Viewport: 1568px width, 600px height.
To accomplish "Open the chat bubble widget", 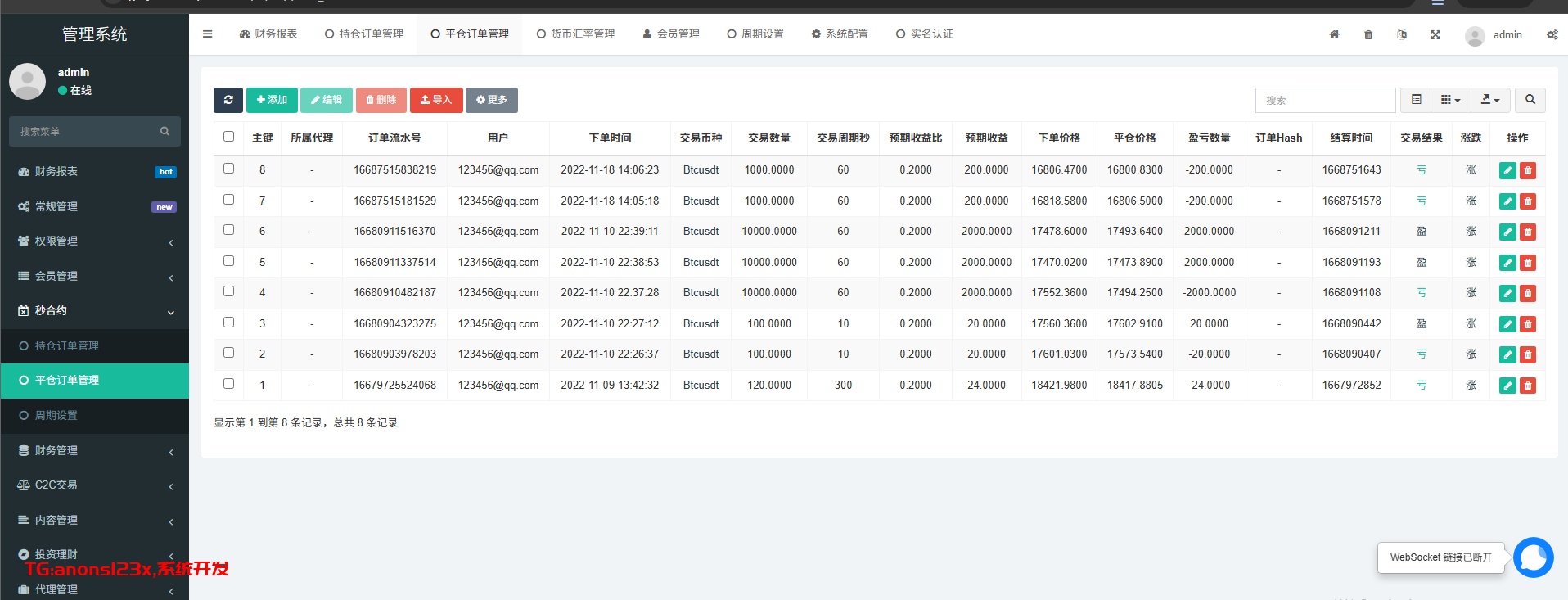I will pyautogui.click(x=1533, y=557).
